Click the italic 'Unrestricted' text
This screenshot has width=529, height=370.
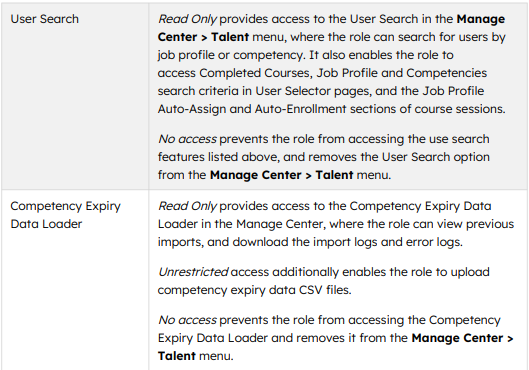(193, 272)
